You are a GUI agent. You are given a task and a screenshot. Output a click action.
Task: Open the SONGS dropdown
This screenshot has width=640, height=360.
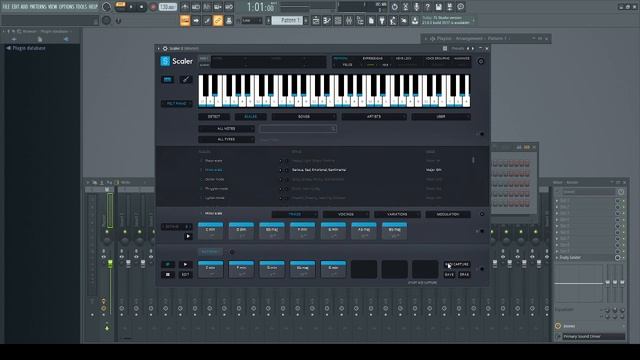click(304, 117)
